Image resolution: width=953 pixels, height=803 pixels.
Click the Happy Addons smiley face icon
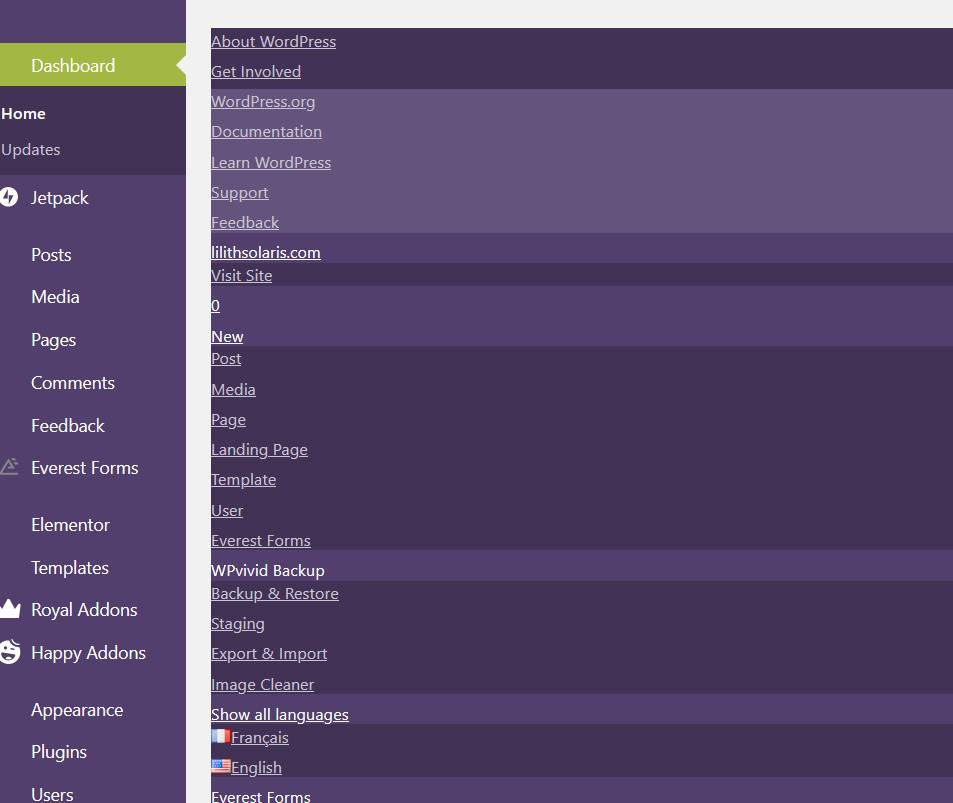click(9, 652)
